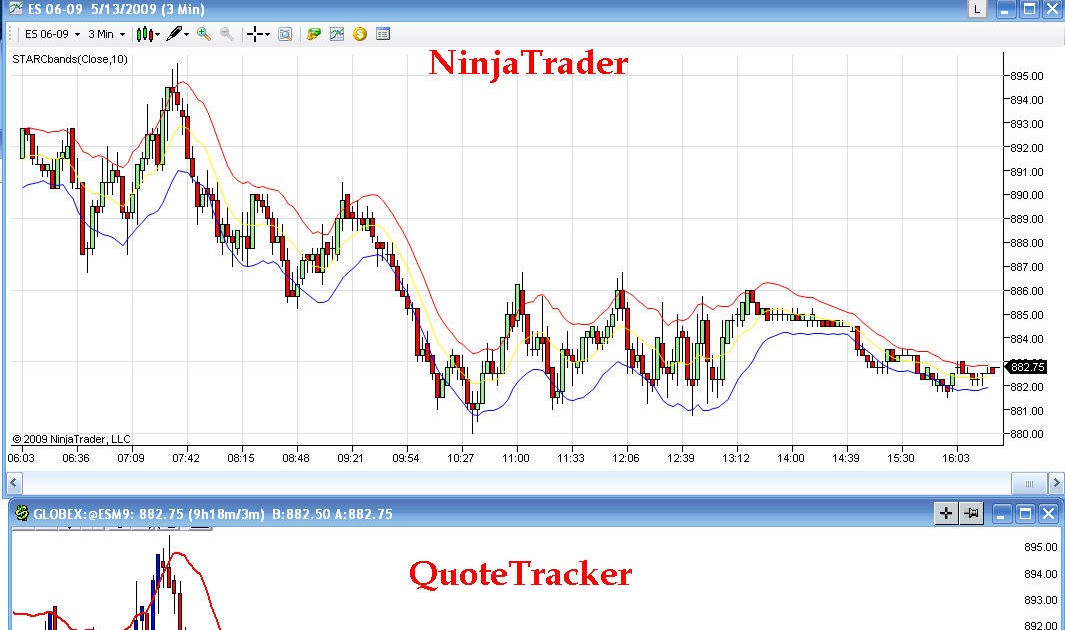Maximize the QuoteTracker chart window
Image resolution: width=1065 pixels, height=630 pixels.
(x=1026, y=514)
